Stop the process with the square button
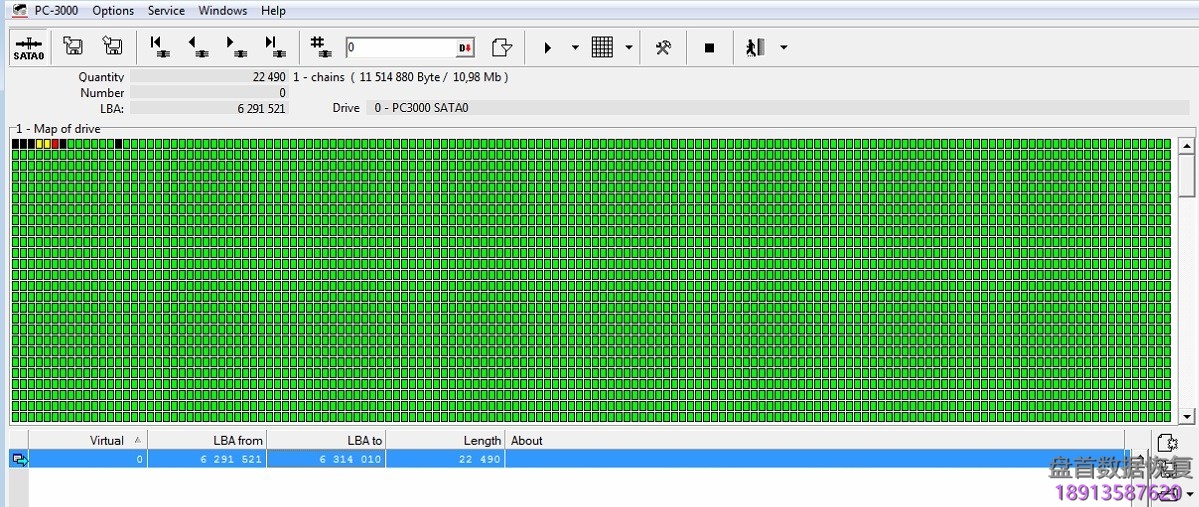The height and width of the screenshot is (507, 1199). [x=709, y=47]
